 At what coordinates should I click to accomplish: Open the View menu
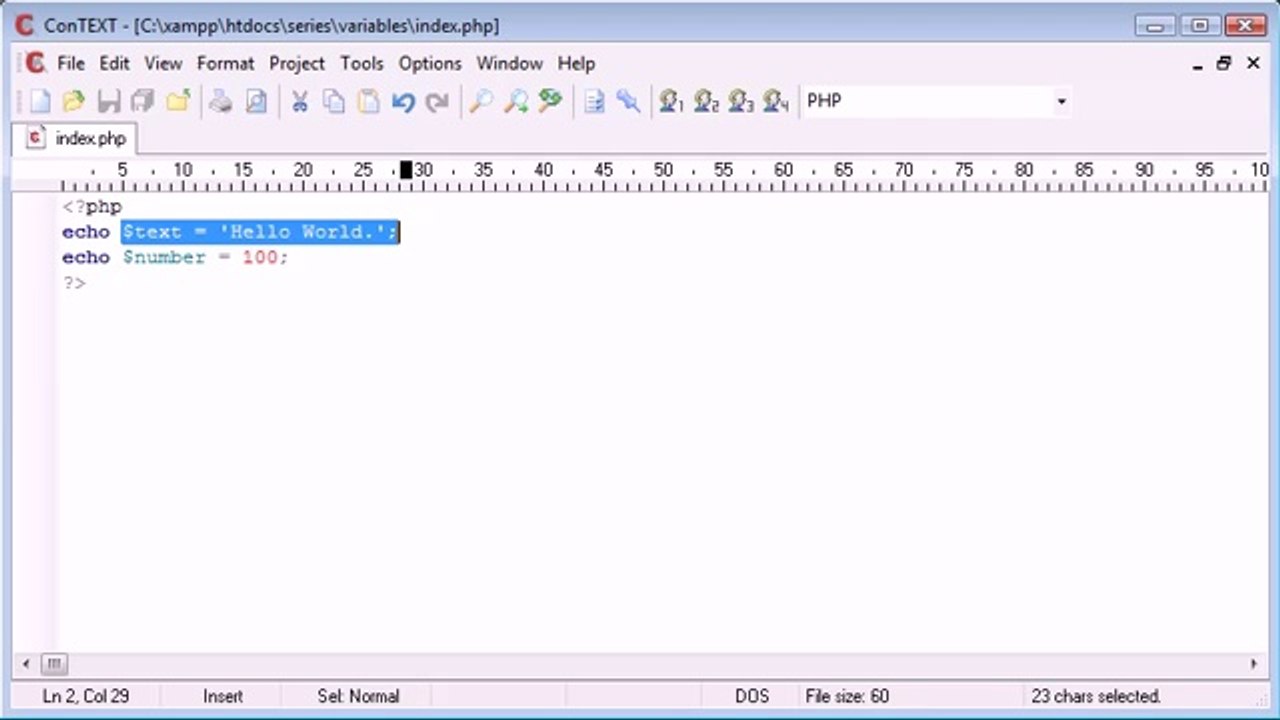163,63
